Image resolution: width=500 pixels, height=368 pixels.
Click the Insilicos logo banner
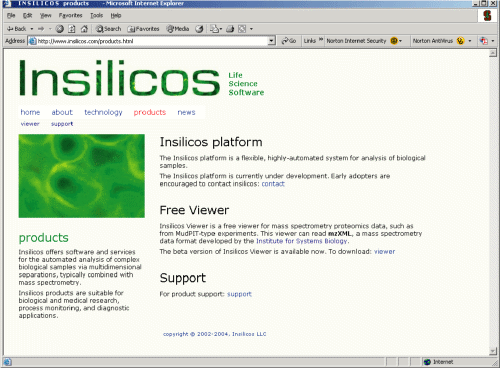pyautogui.click(x=119, y=78)
